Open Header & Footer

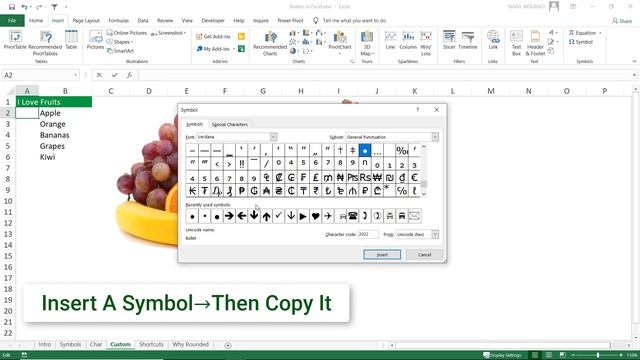point(535,43)
